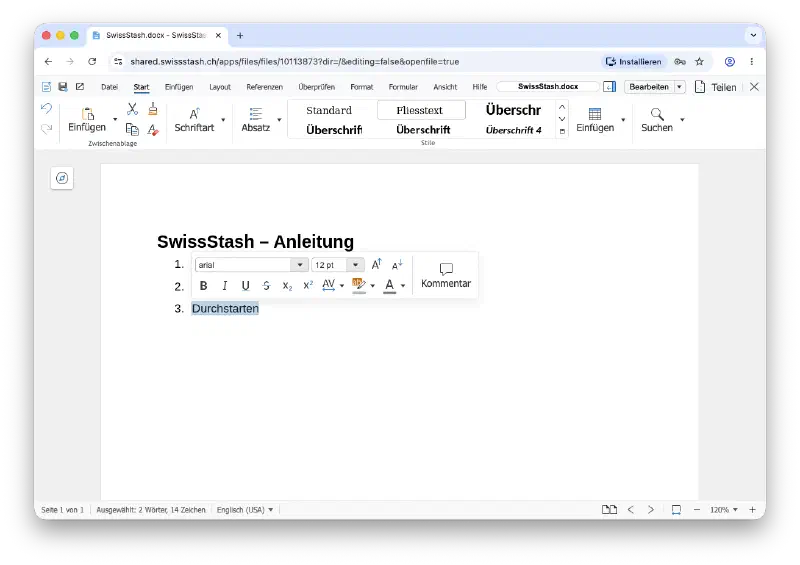Switch to the Ansicht ribbon tab

click(445, 87)
